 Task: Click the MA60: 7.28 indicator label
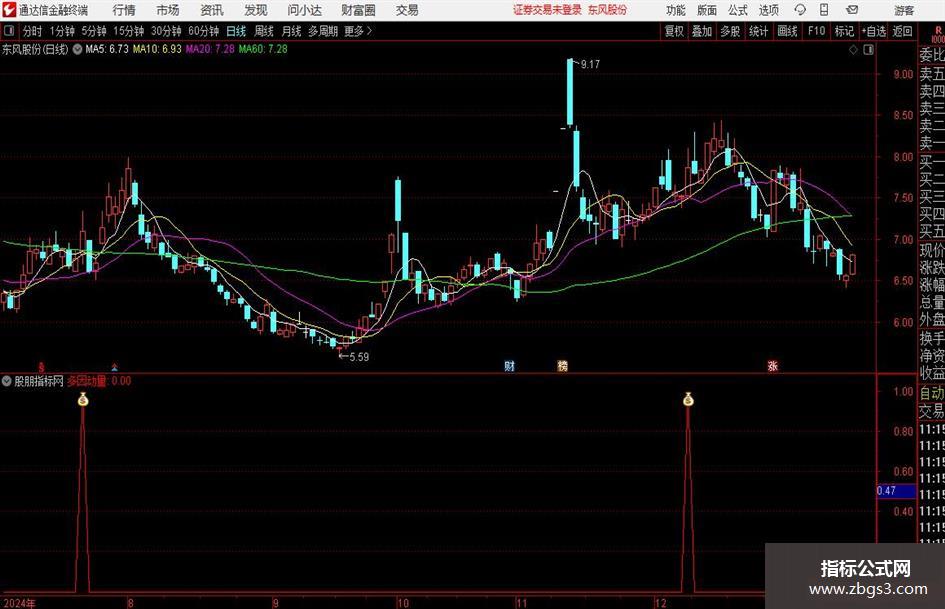[x=263, y=49]
